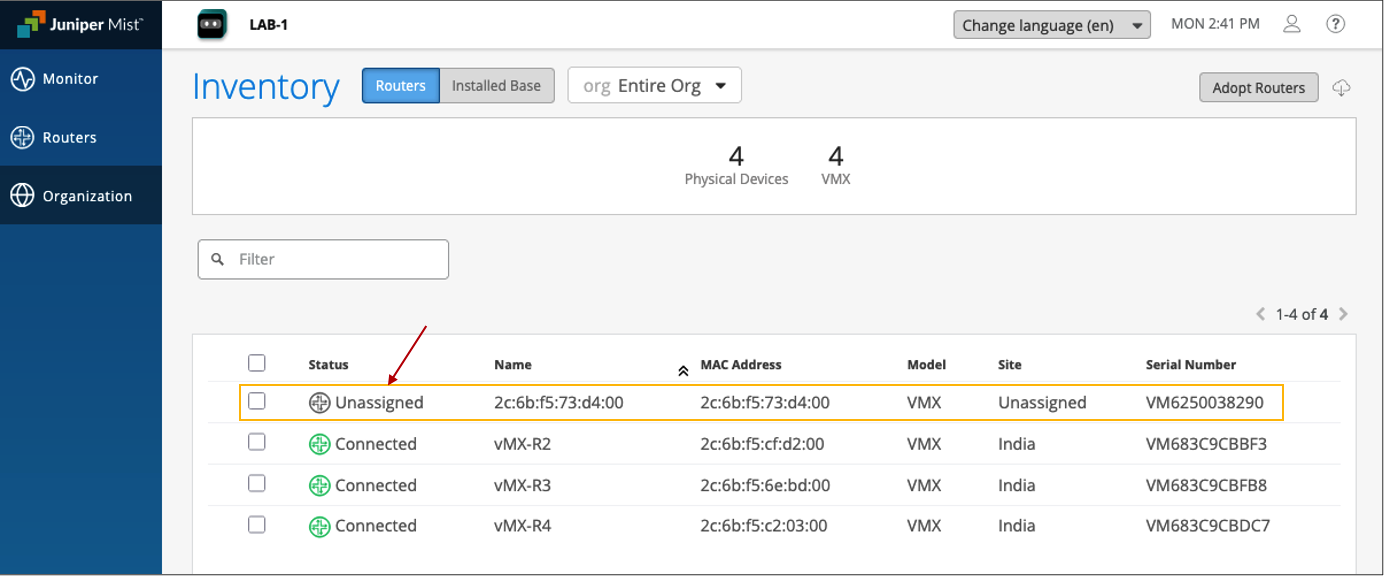Expand the org Entire Org dropdown
The height and width of the screenshot is (576, 1384).
tap(654, 86)
